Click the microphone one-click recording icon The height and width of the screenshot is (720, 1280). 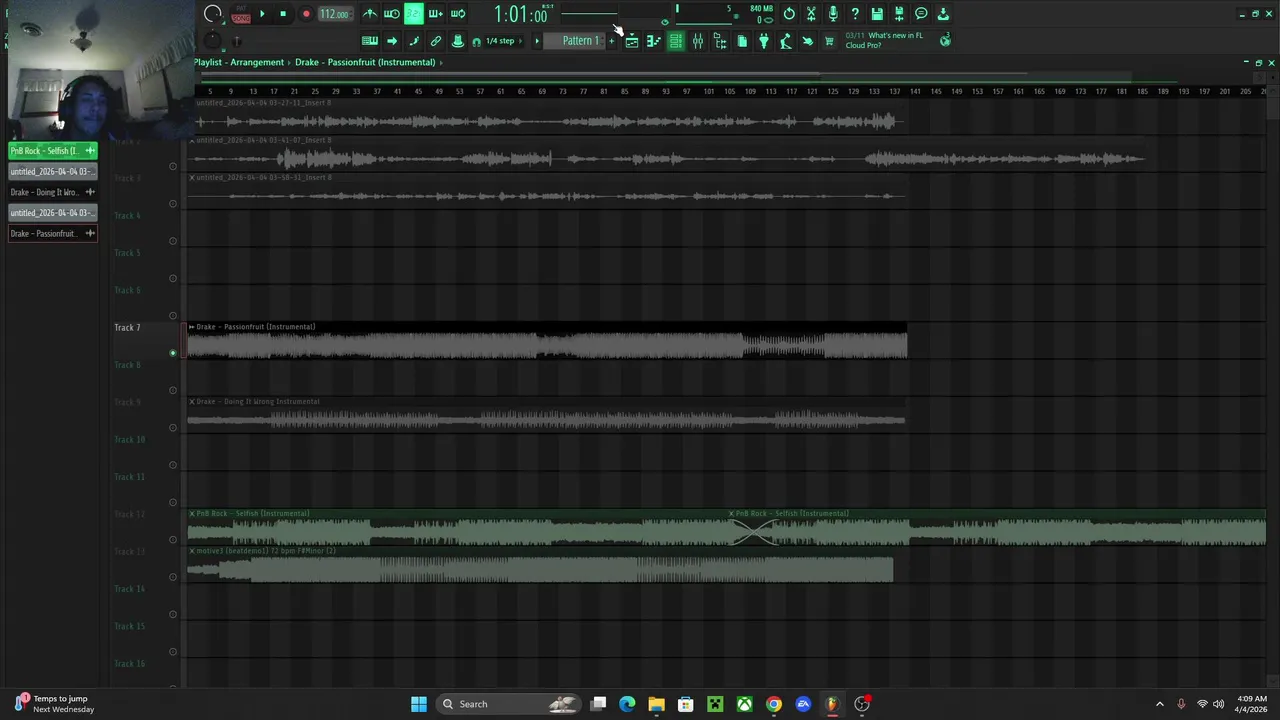click(x=833, y=14)
